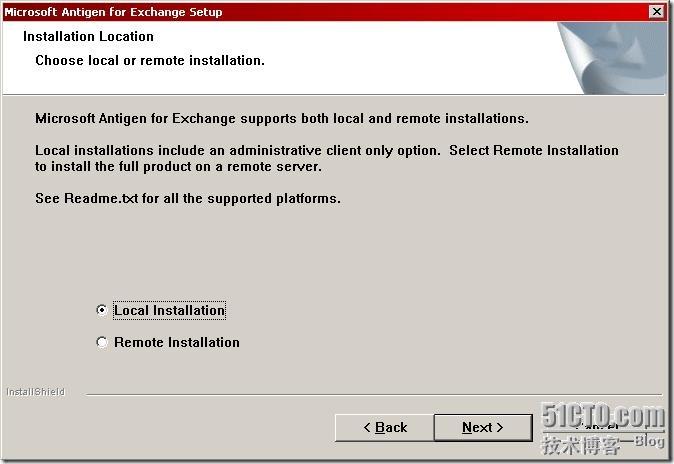Click the 'Local installations include an administrative client' paragraph

coord(327,158)
